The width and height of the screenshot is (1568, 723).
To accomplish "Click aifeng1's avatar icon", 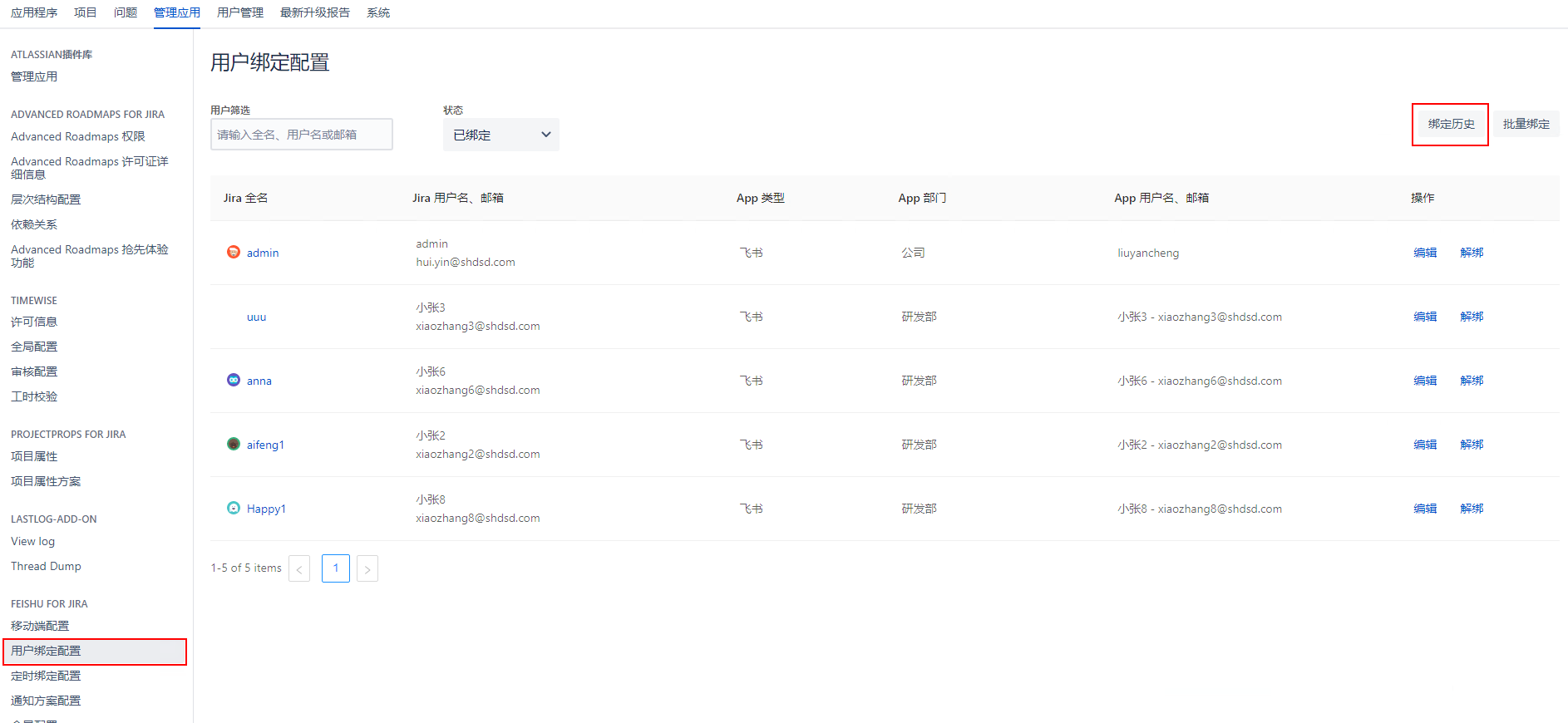I will tap(234, 444).
